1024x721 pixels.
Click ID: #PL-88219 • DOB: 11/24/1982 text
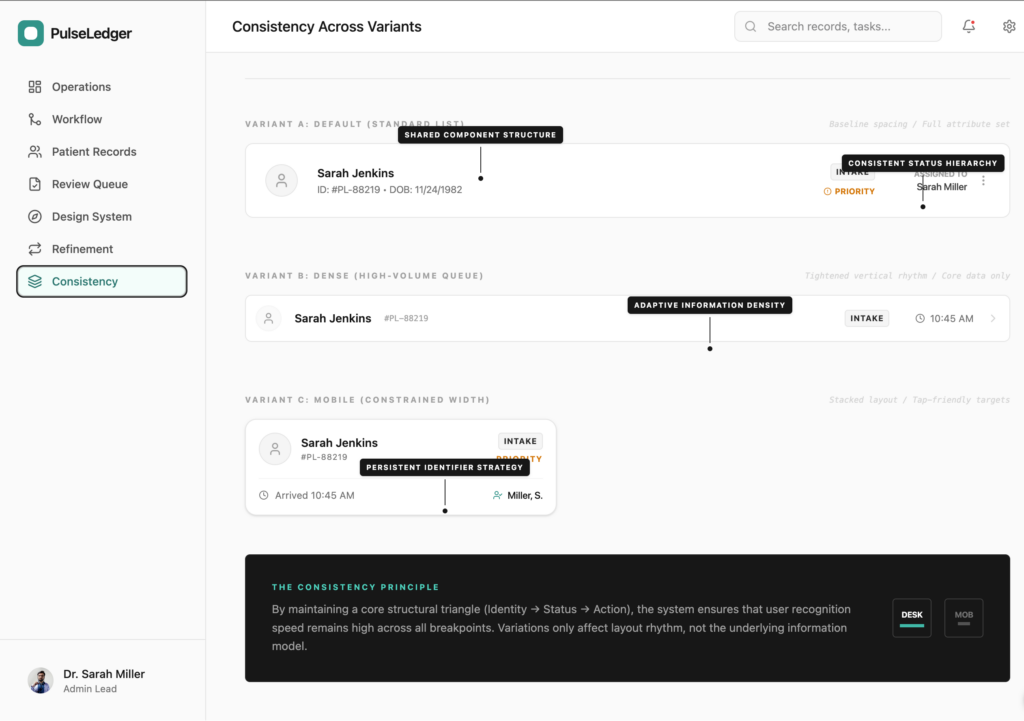(389, 189)
